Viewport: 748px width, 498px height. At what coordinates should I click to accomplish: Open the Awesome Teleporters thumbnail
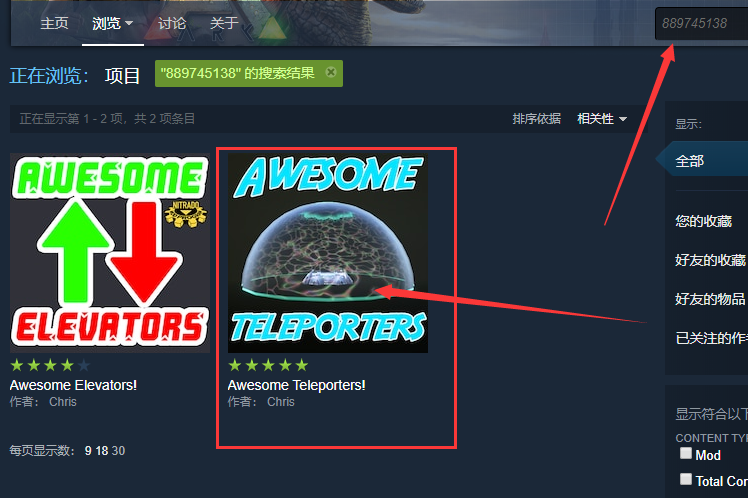click(x=328, y=253)
